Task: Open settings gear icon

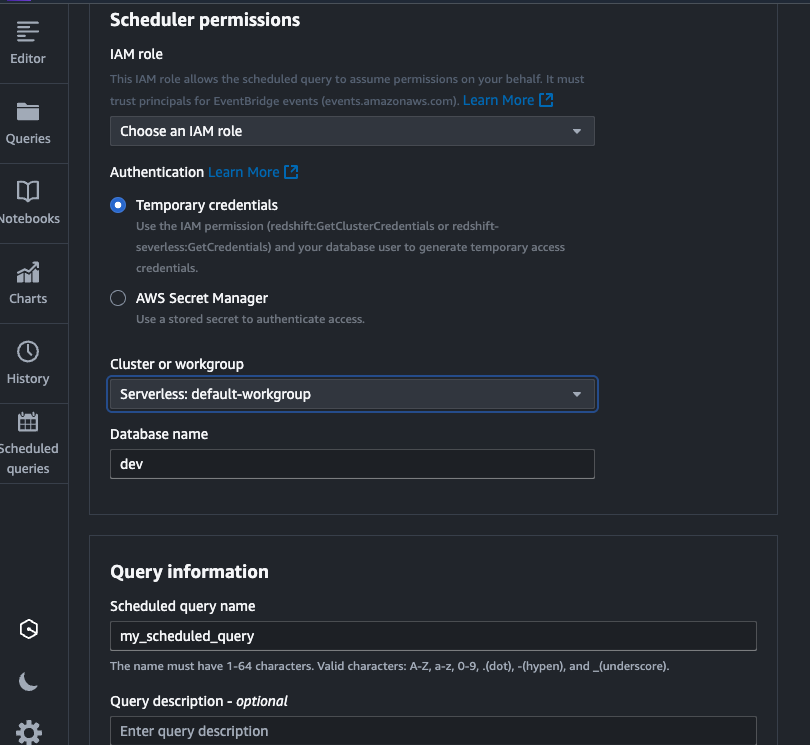Action: (29, 732)
